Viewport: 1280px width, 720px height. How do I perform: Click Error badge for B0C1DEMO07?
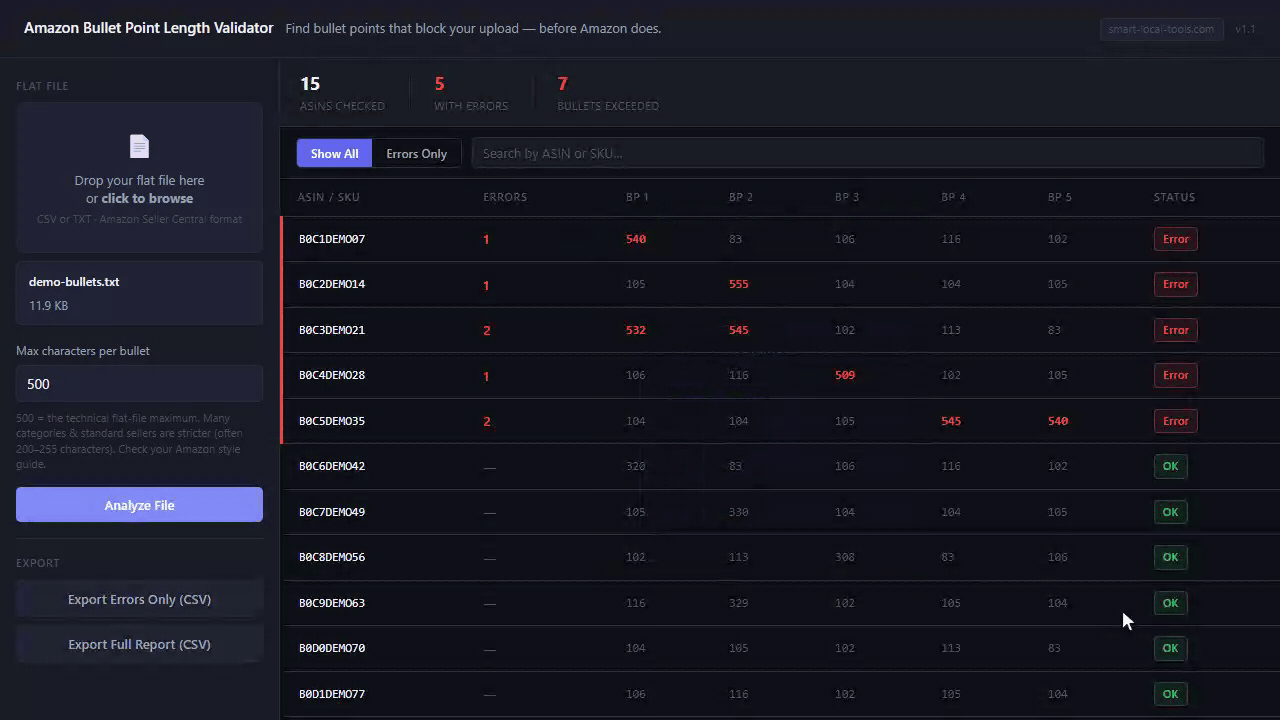1175,239
